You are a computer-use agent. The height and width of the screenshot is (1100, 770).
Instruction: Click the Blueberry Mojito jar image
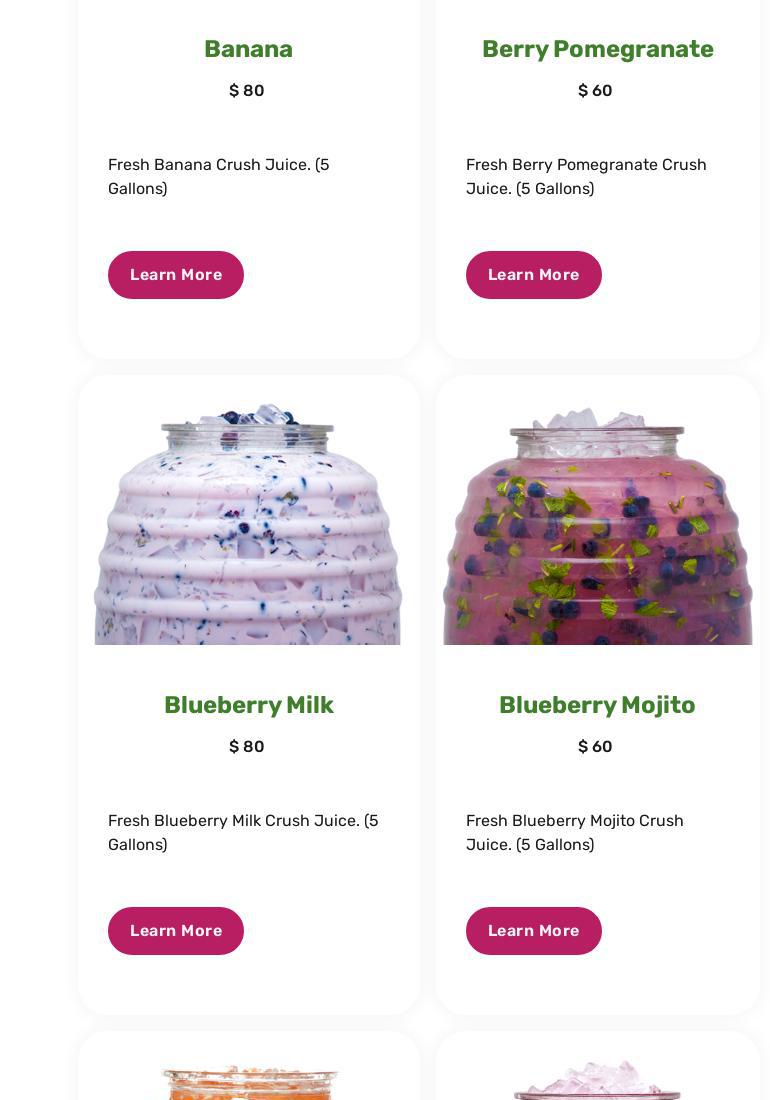[597, 526]
